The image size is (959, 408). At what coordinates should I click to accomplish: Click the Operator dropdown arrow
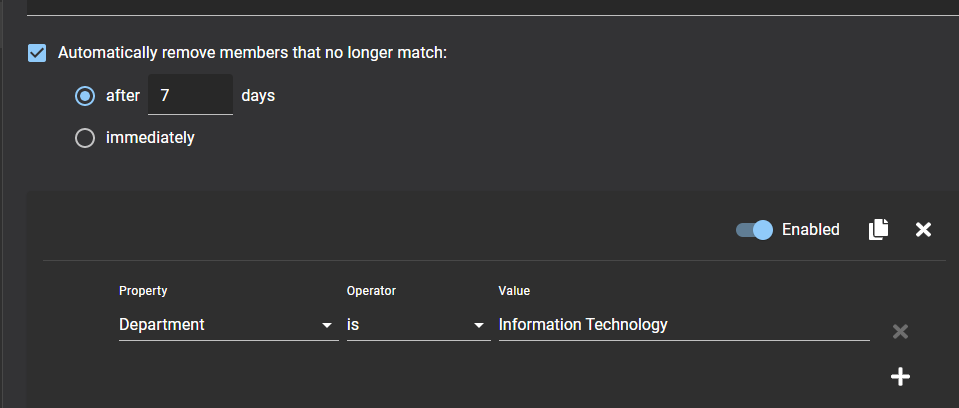tap(478, 326)
